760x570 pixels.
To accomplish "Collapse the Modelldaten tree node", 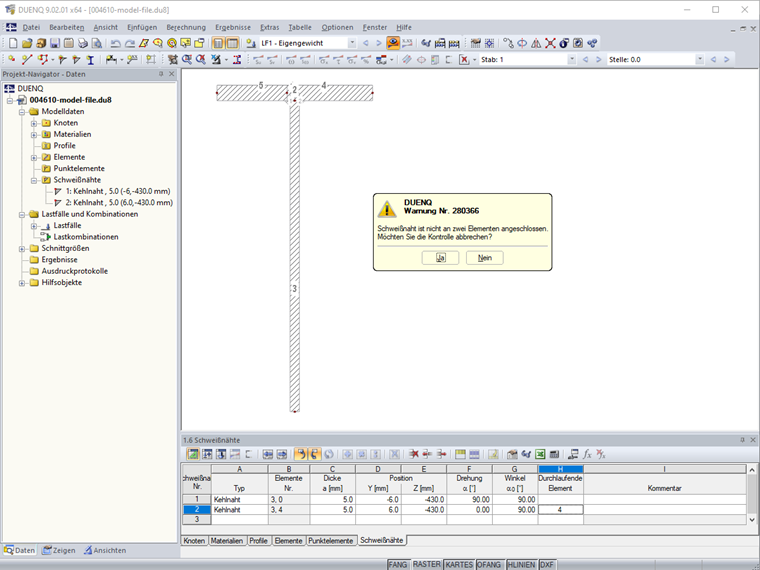I will [x=22, y=111].
